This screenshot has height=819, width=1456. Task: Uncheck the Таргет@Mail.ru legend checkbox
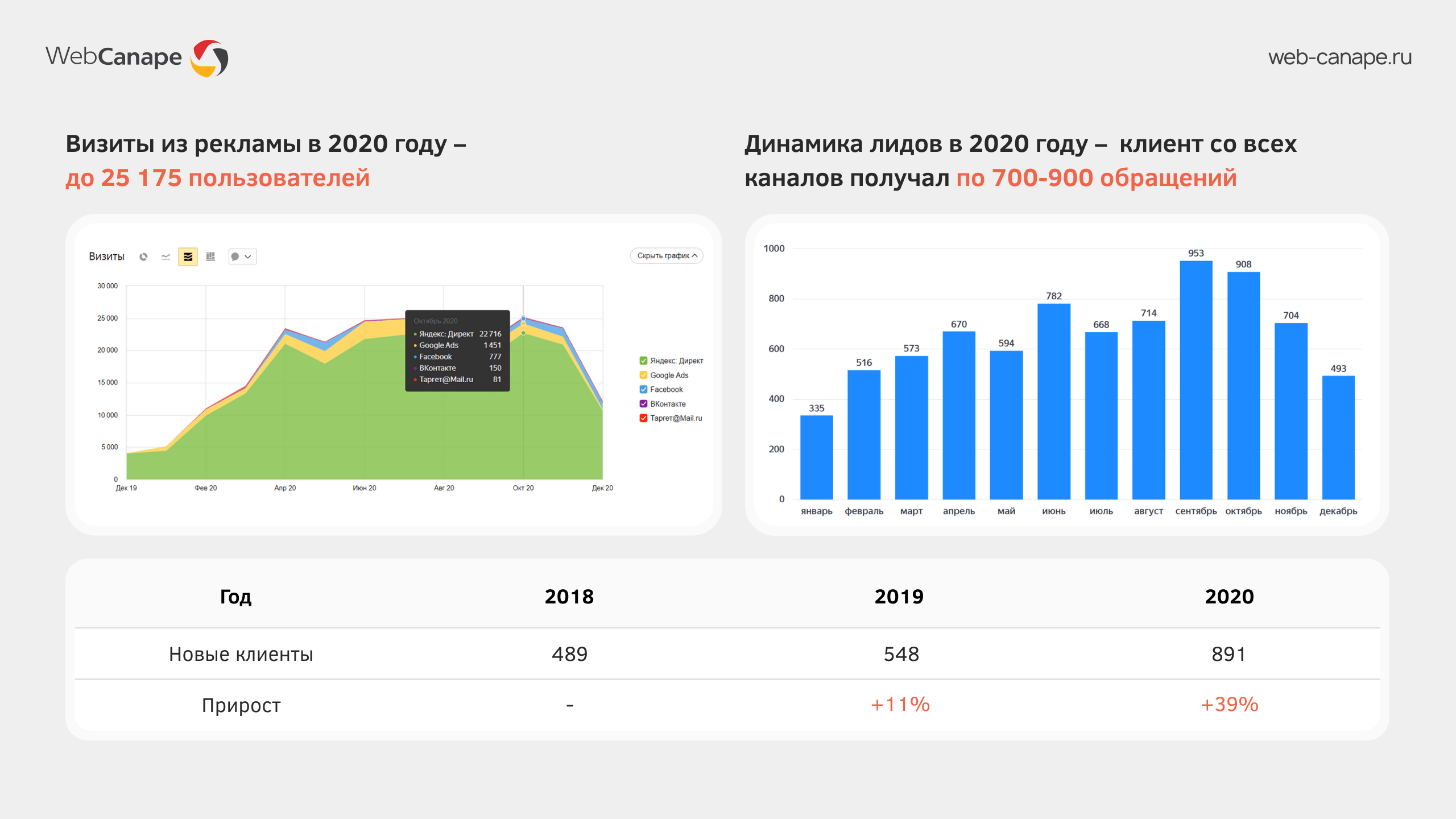(x=643, y=418)
